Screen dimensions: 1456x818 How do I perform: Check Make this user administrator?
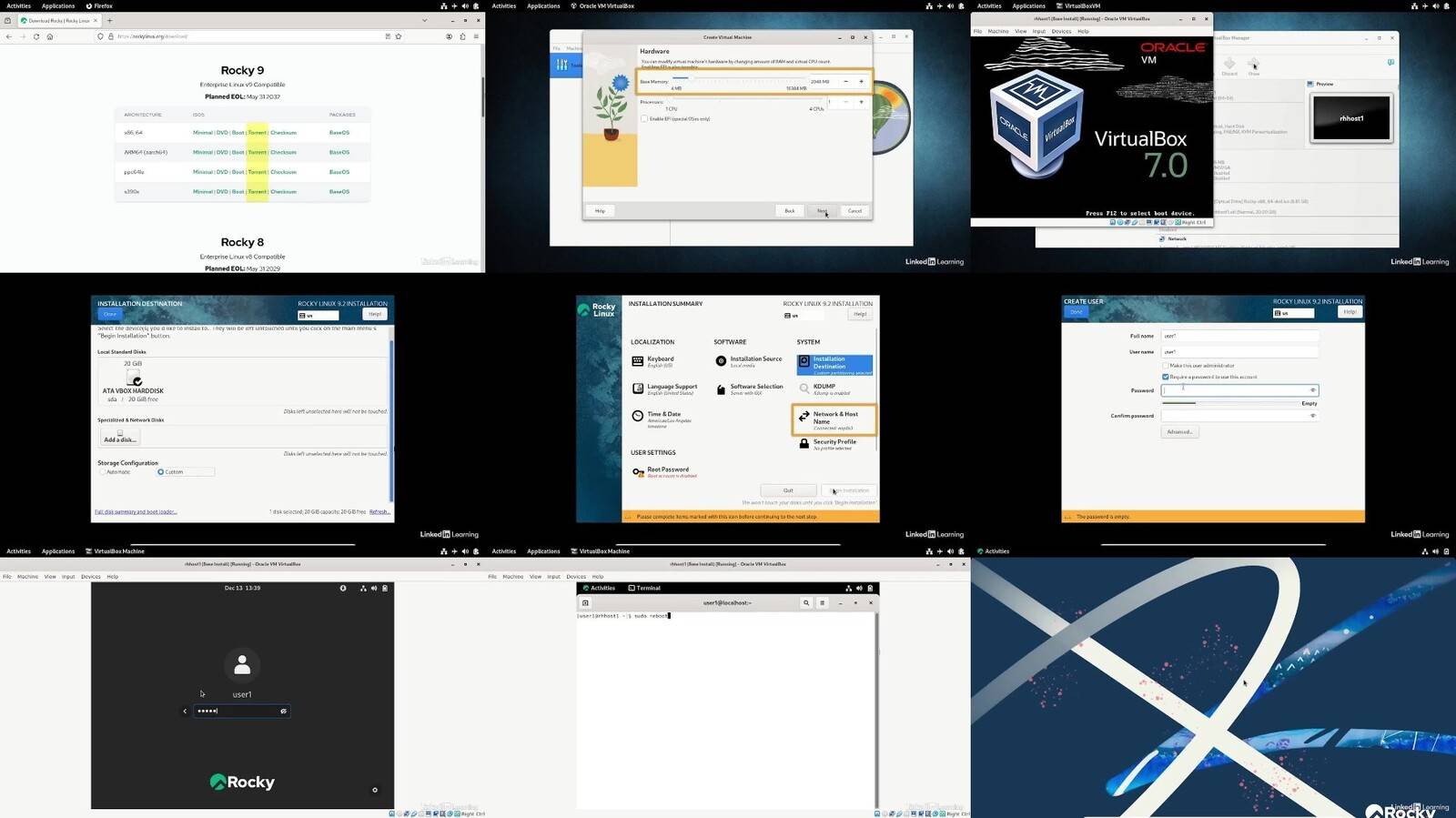(x=1166, y=366)
